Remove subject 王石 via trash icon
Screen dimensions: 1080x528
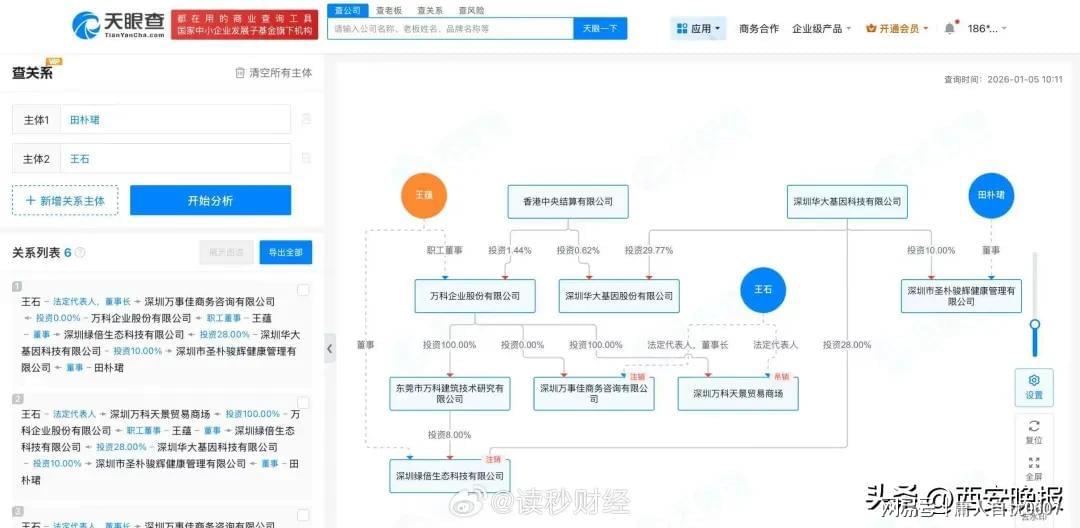(x=306, y=158)
